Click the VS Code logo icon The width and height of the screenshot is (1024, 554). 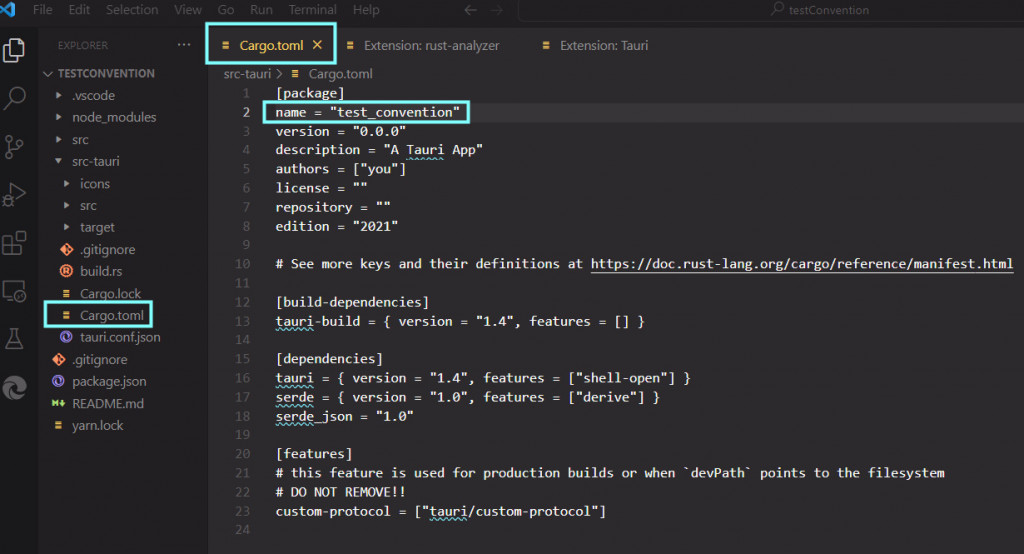(8, 10)
